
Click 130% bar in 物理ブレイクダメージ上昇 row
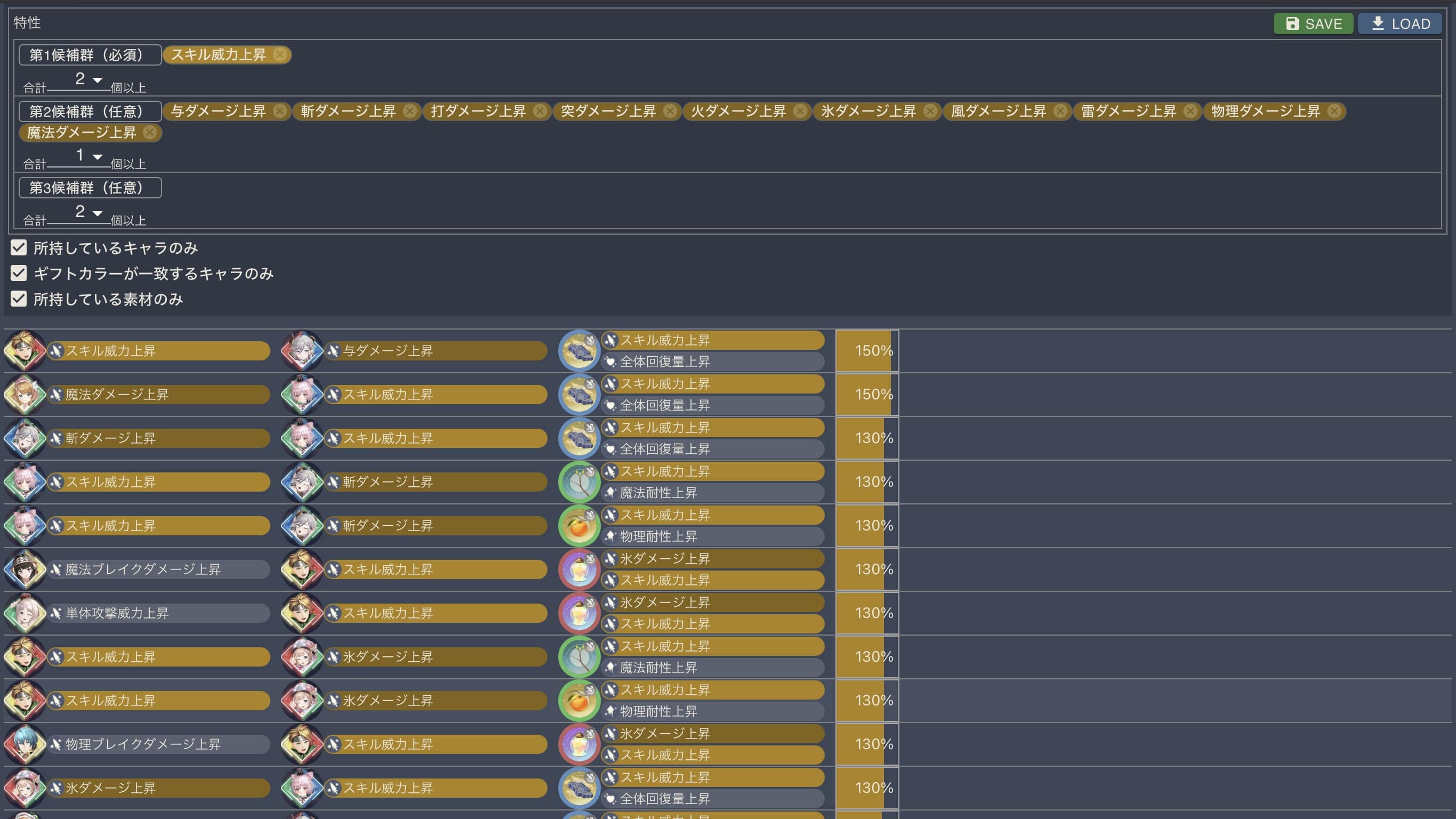[x=867, y=744]
